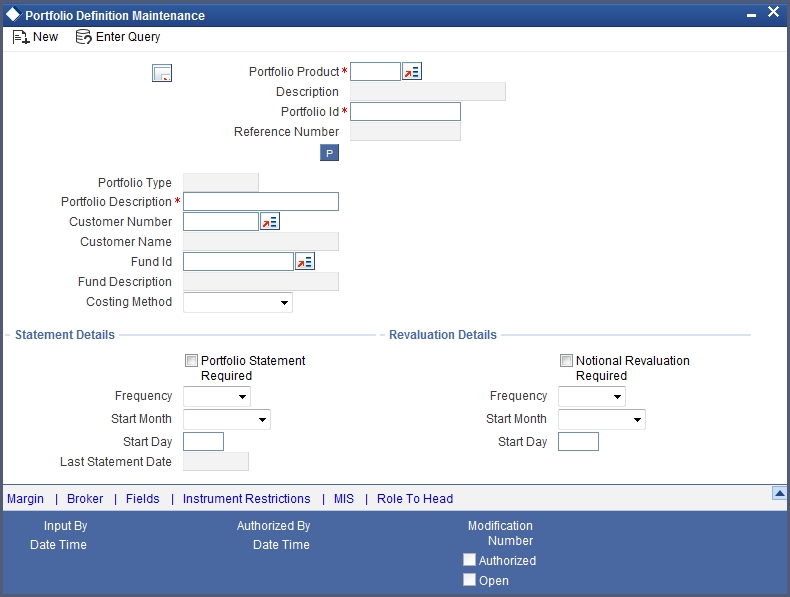Viewport: 790px width, 597px height.
Task: Click the Portfolio Type field
Action: pos(221,182)
